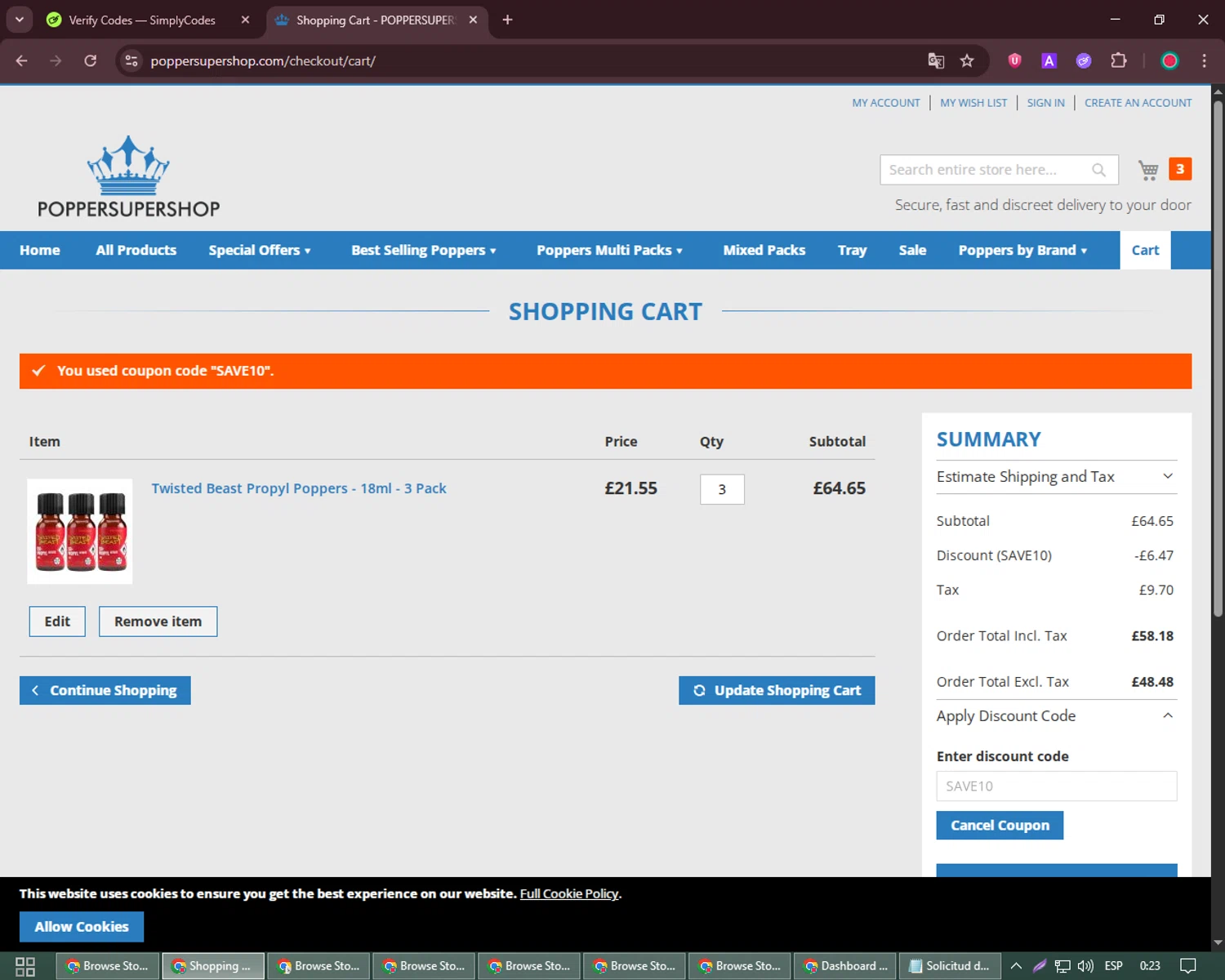Open the extensions puzzle-piece menu
The width and height of the screenshot is (1225, 980).
1119,60
